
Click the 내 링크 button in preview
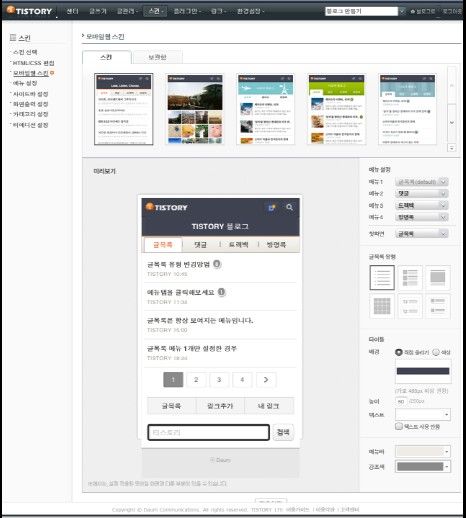pyautogui.click(x=269, y=406)
